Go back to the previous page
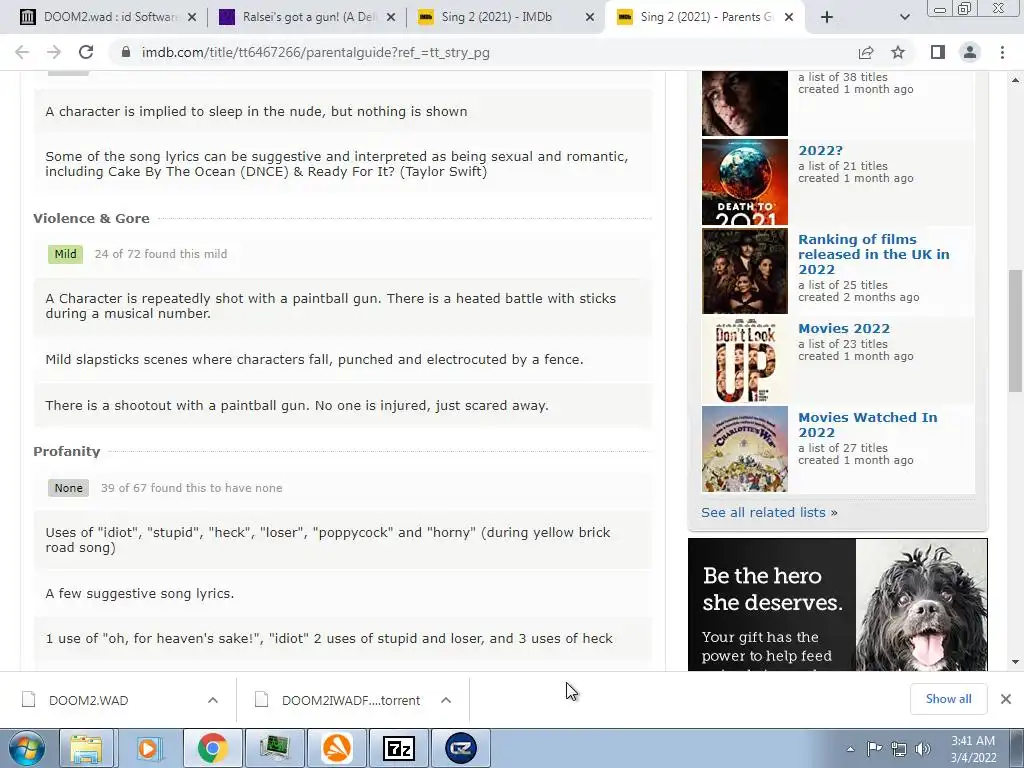1024x768 pixels. (x=22, y=52)
